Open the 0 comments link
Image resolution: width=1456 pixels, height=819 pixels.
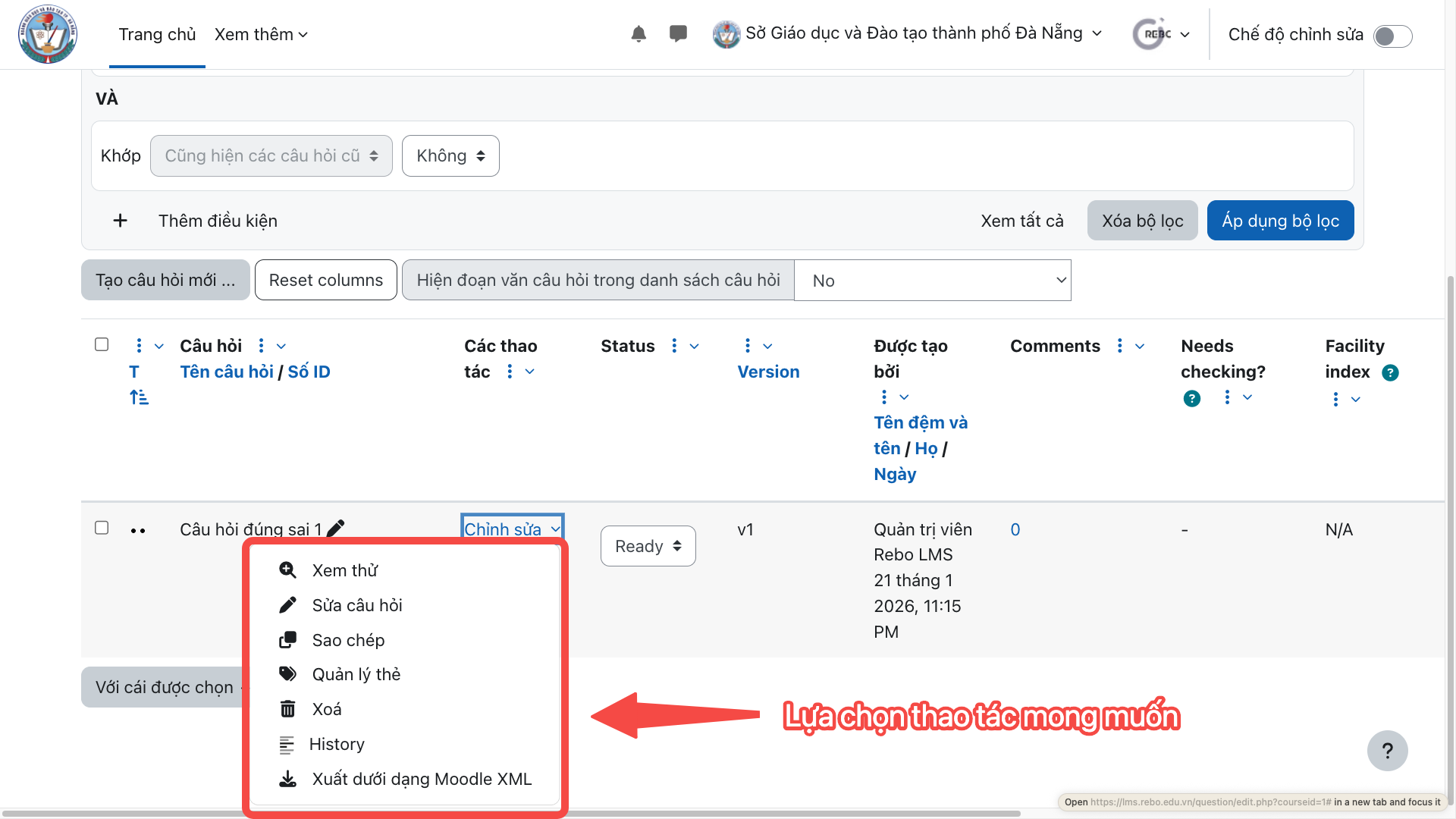pyautogui.click(x=1015, y=529)
